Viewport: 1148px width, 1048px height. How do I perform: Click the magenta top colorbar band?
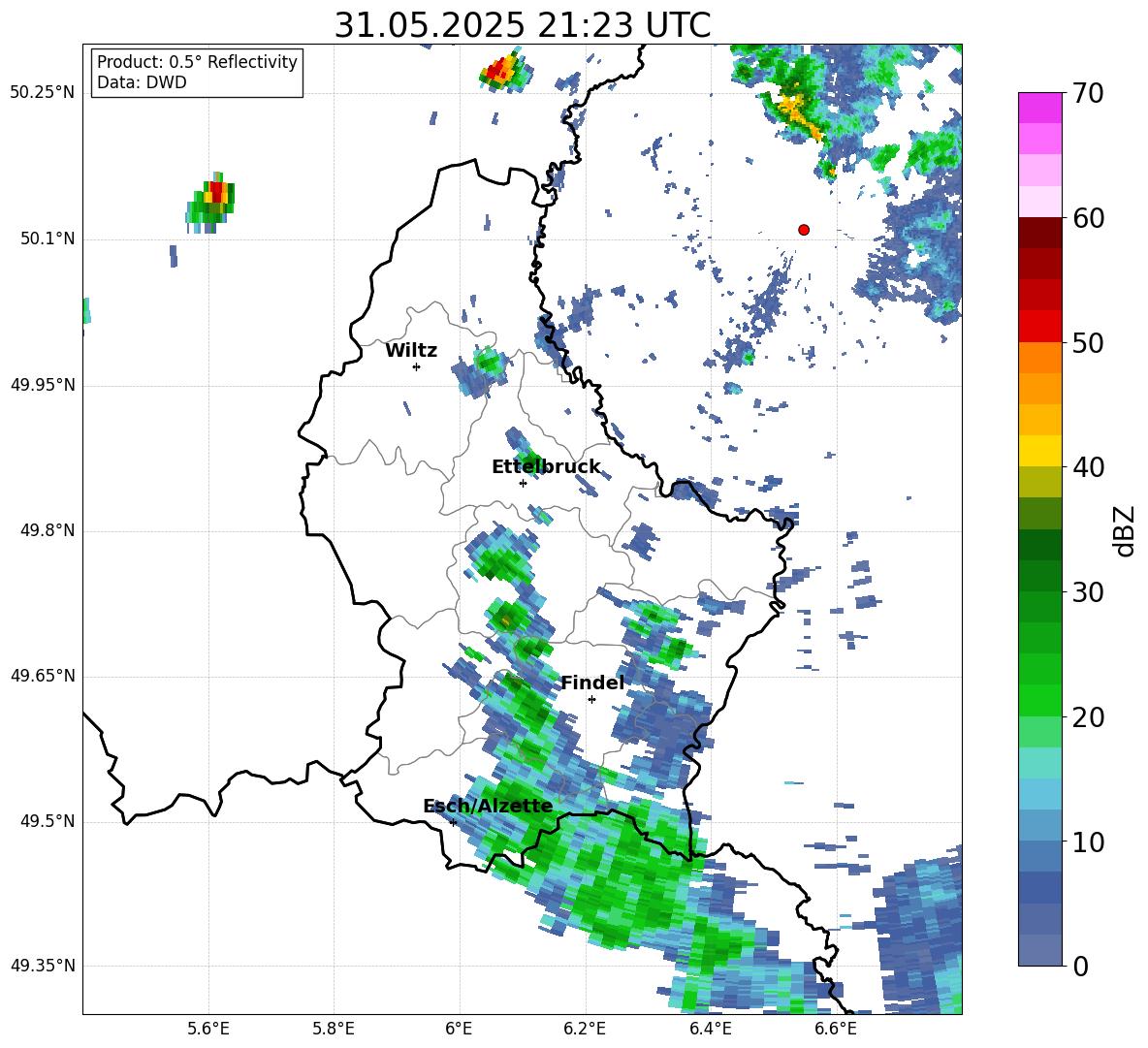point(1039,108)
